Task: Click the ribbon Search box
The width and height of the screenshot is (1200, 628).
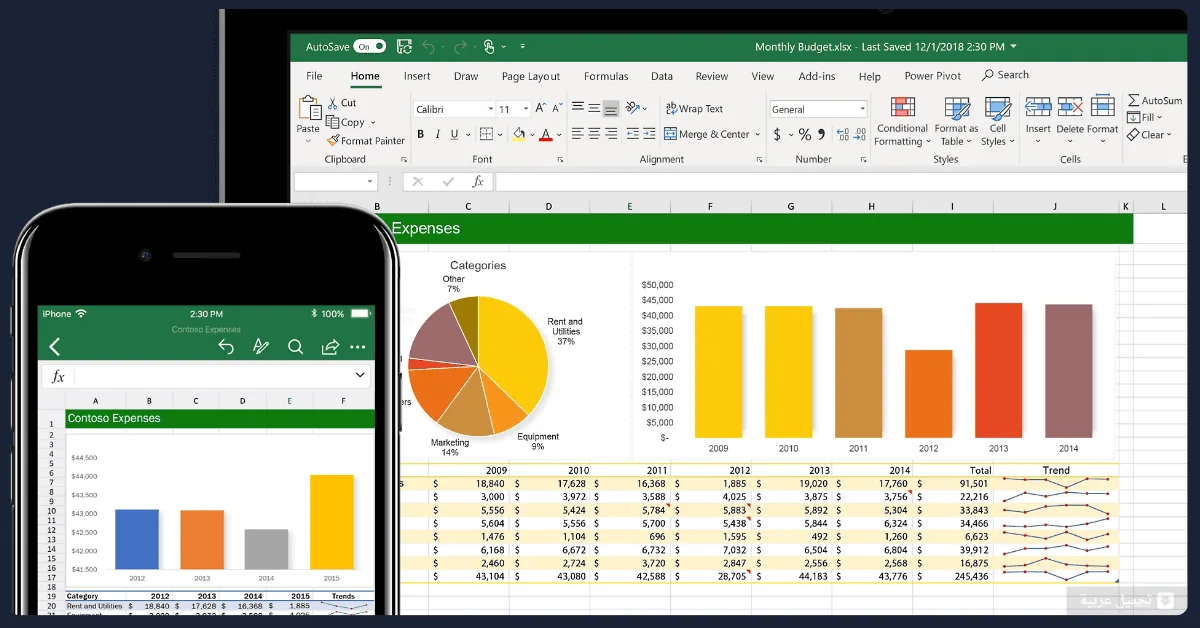Action: [x=1006, y=75]
